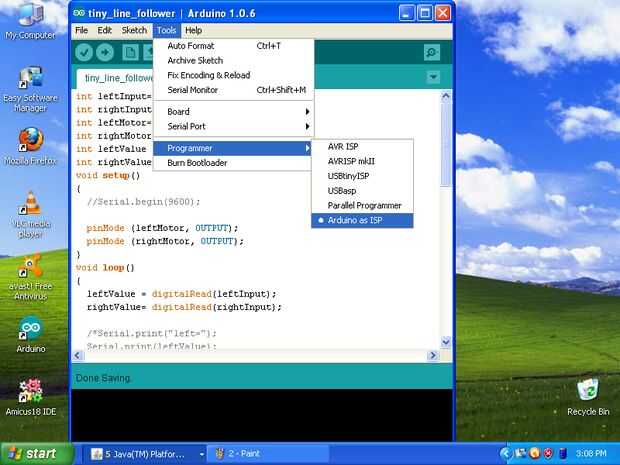620x465 pixels.
Task: Open the Serial Monitor magnifier icon
Action: tap(431, 52)
